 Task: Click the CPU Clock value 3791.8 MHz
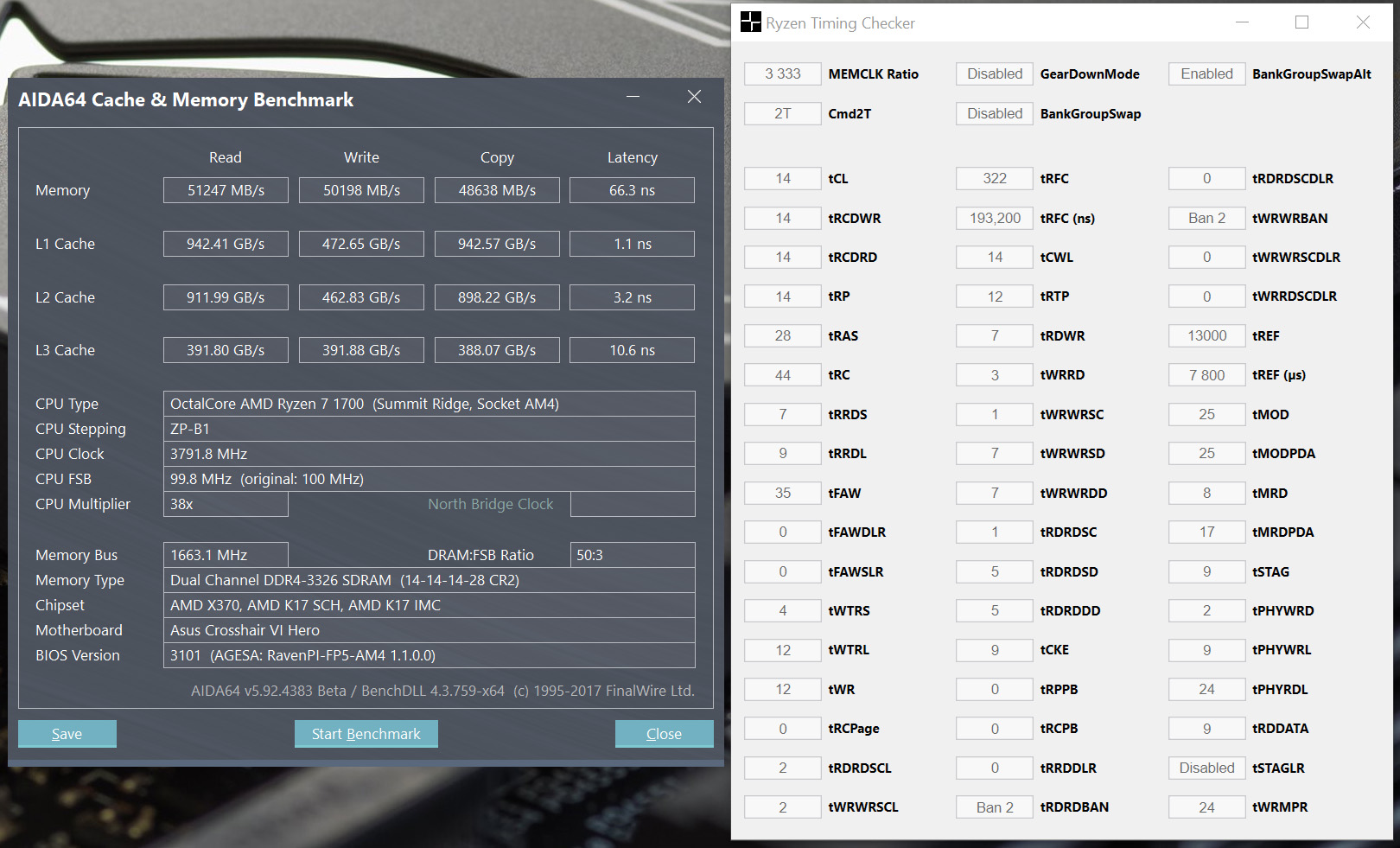[x=430, y=454]
